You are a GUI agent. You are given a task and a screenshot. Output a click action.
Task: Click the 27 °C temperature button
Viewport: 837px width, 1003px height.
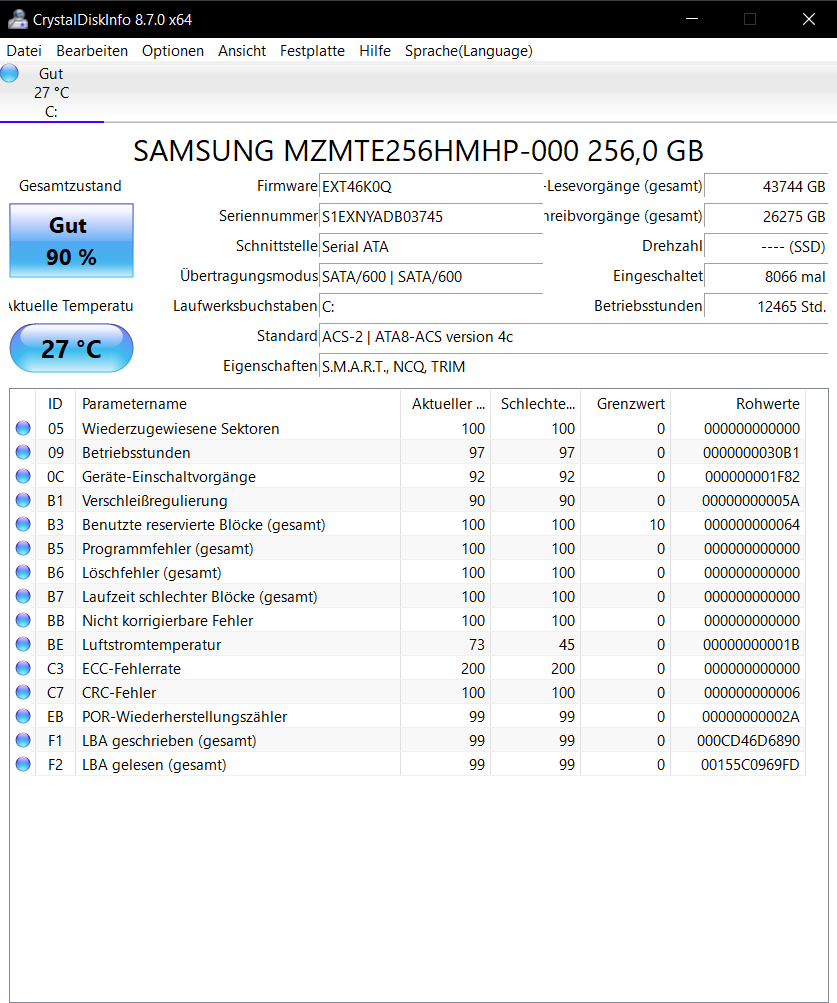tap(72, 348)
